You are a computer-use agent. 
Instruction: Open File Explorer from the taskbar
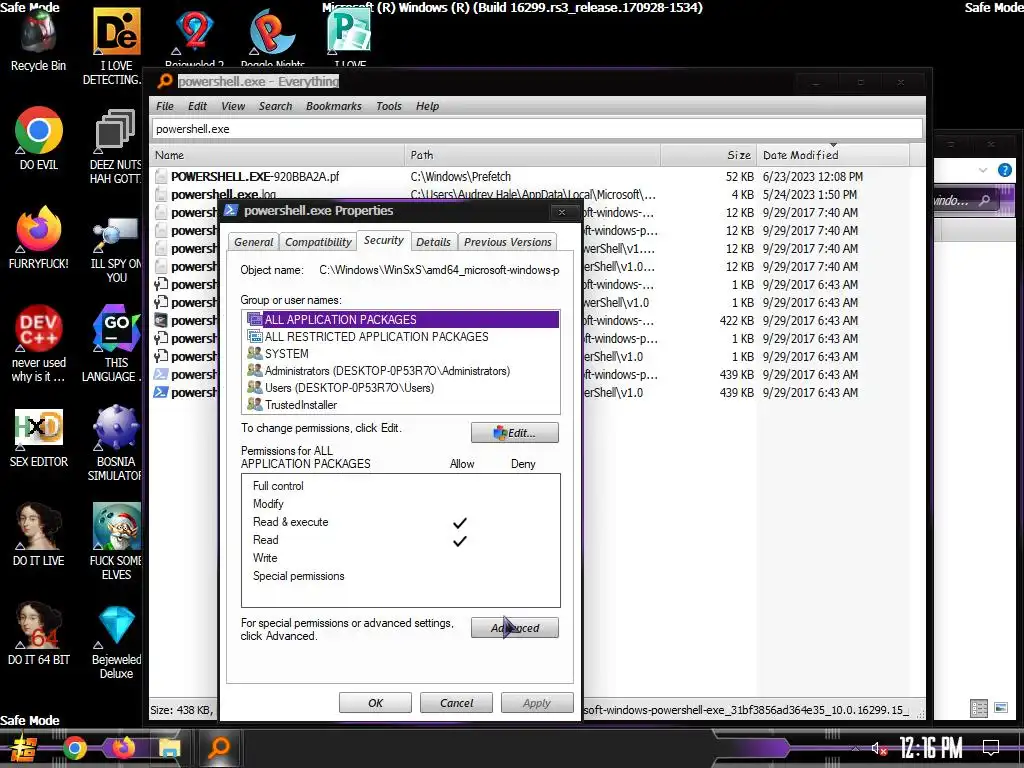click(x=170, y=747)
